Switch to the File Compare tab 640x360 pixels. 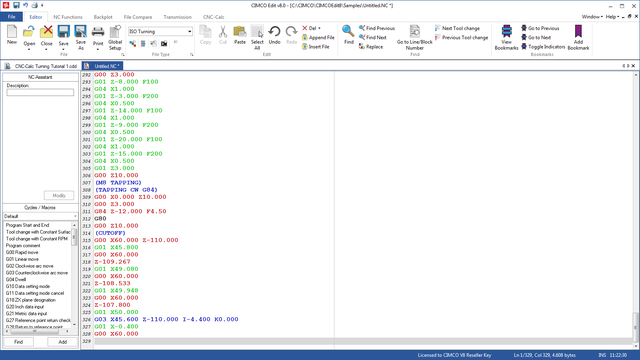point(138,17)
